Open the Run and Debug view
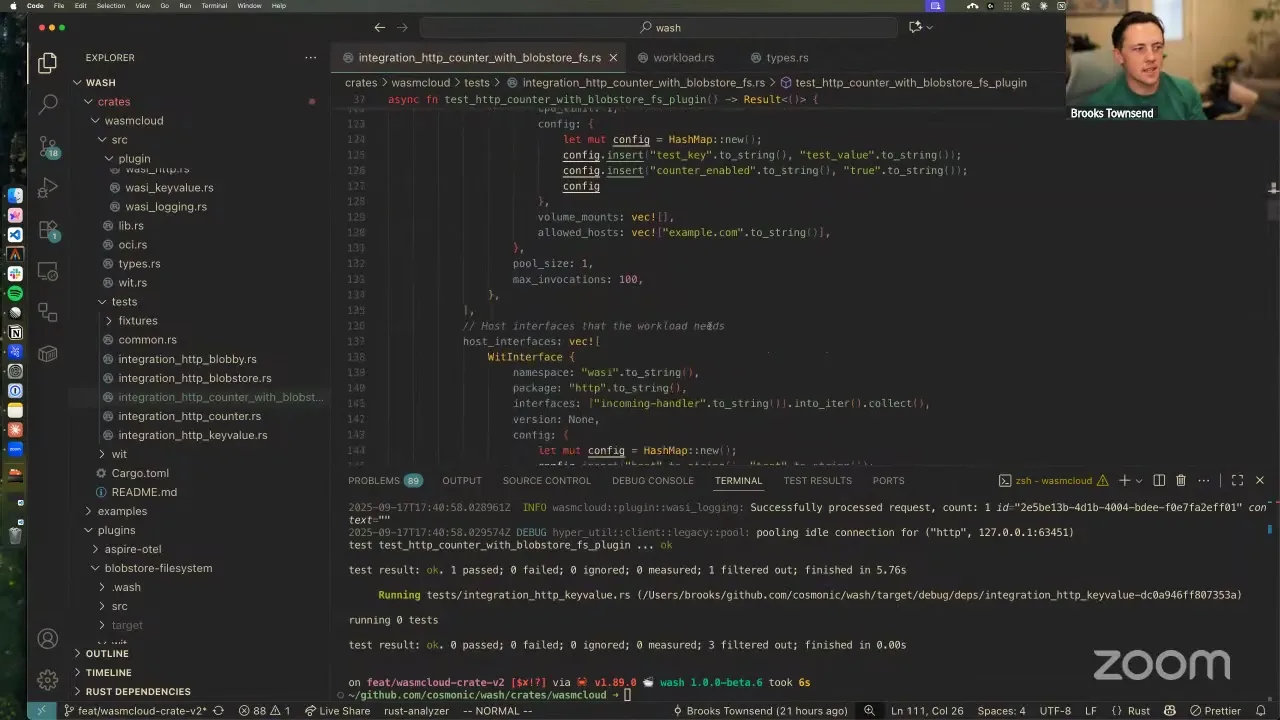 point(47,188)
